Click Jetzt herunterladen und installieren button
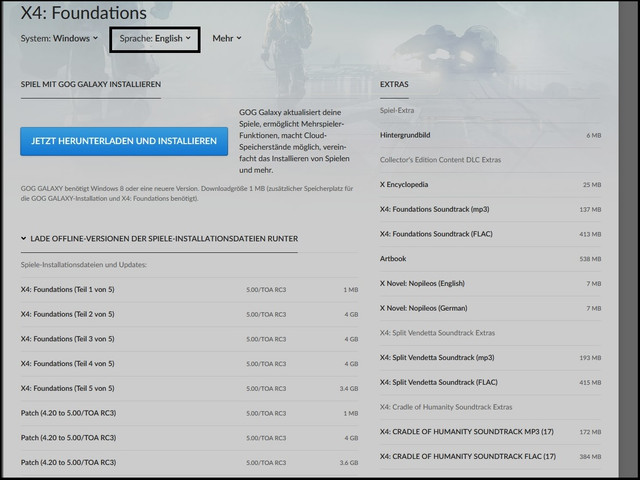Viewport: 640px width, 480px height. pyautogui.click(x=124, y=141)
